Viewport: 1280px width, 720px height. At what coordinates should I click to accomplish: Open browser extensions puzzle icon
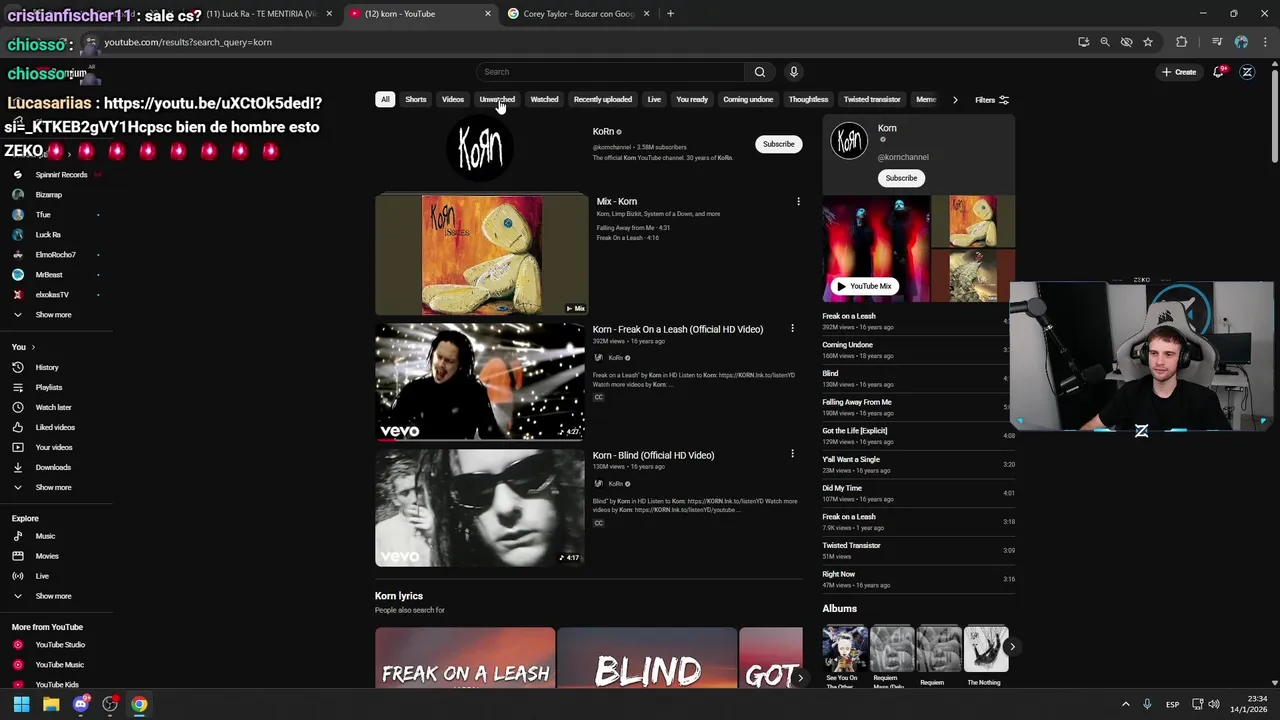tap(1182, 42)
